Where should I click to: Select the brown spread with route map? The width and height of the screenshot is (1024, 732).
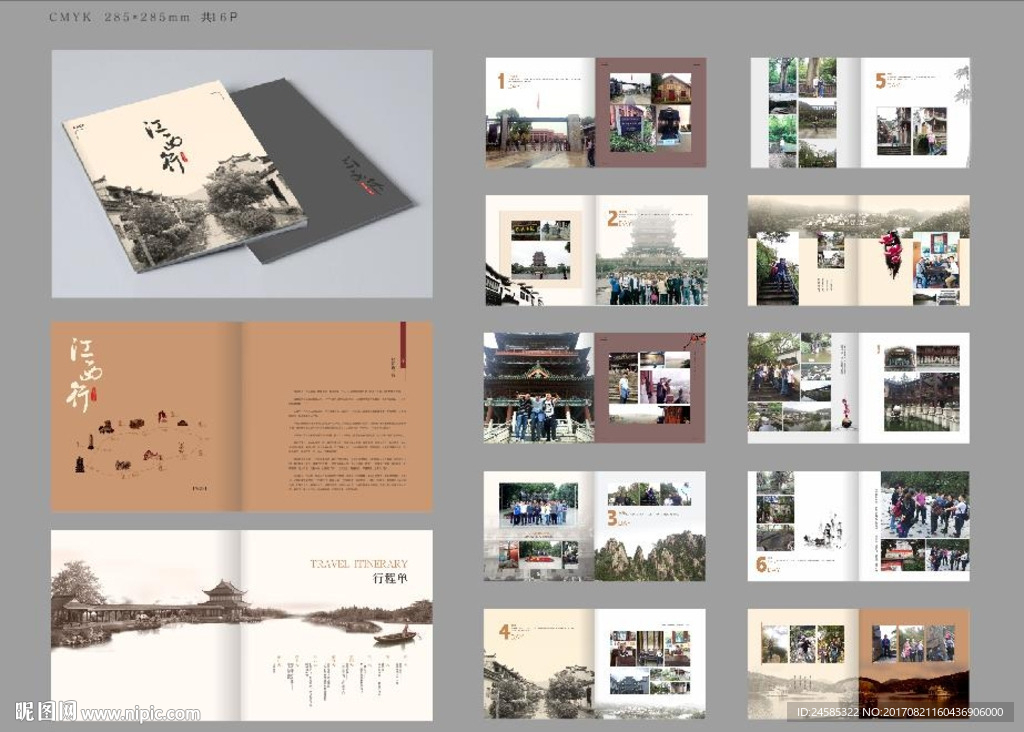[x=242, y=416]
